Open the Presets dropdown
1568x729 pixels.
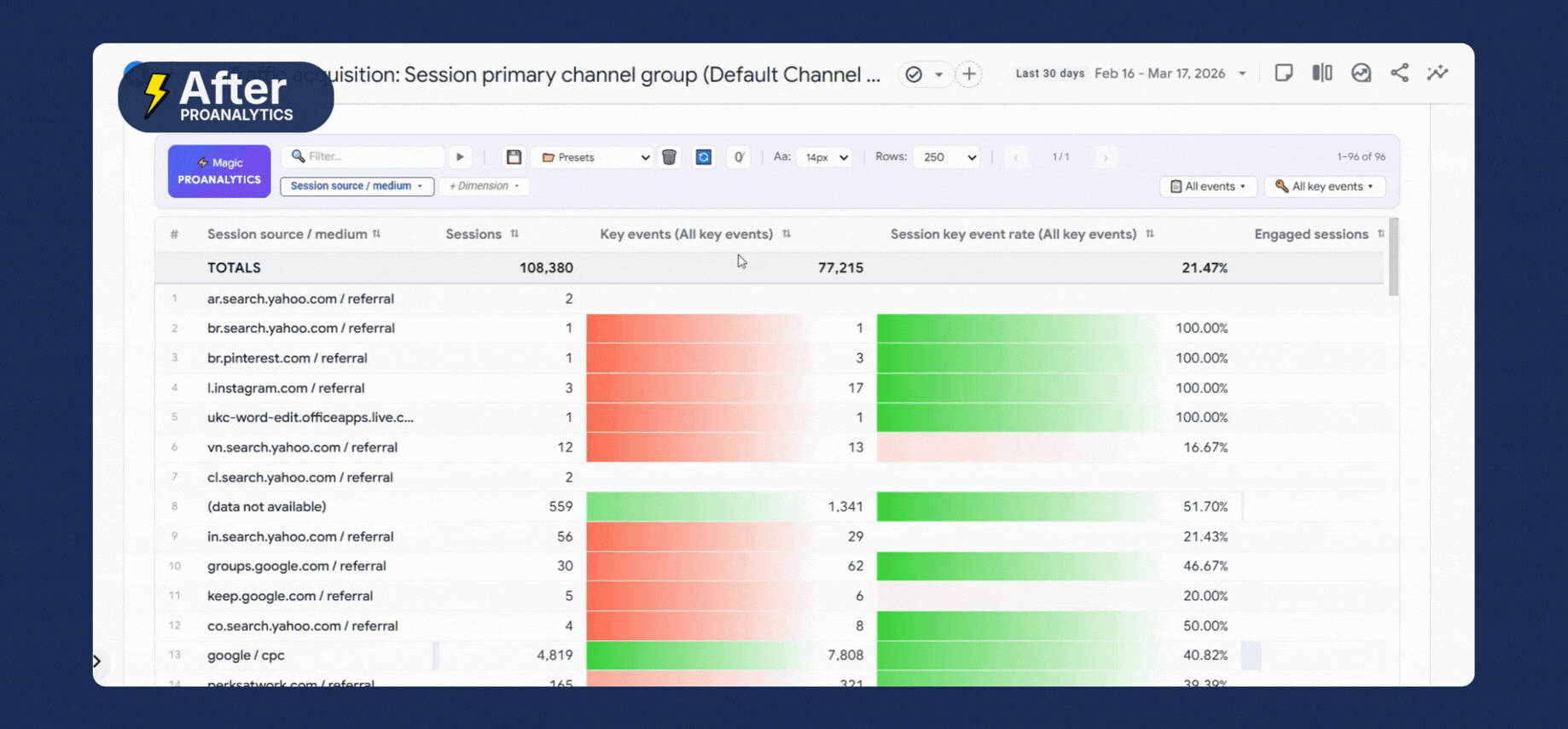[x=593, y=157]
